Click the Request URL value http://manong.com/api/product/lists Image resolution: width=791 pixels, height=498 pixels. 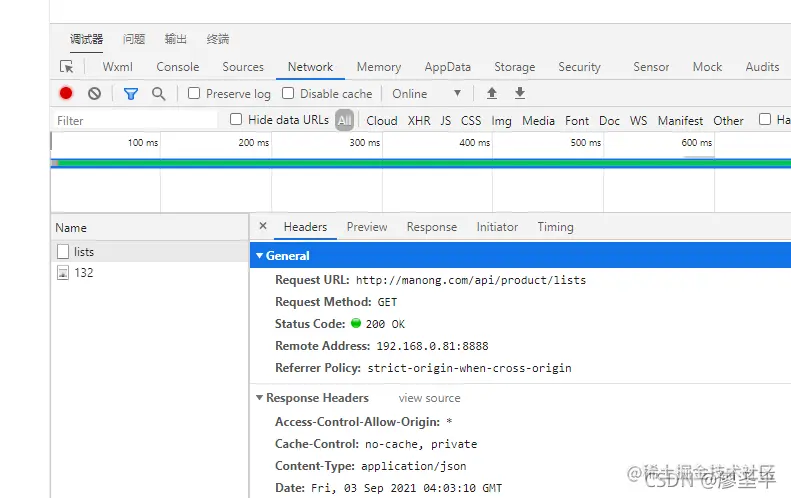point(471,280)
